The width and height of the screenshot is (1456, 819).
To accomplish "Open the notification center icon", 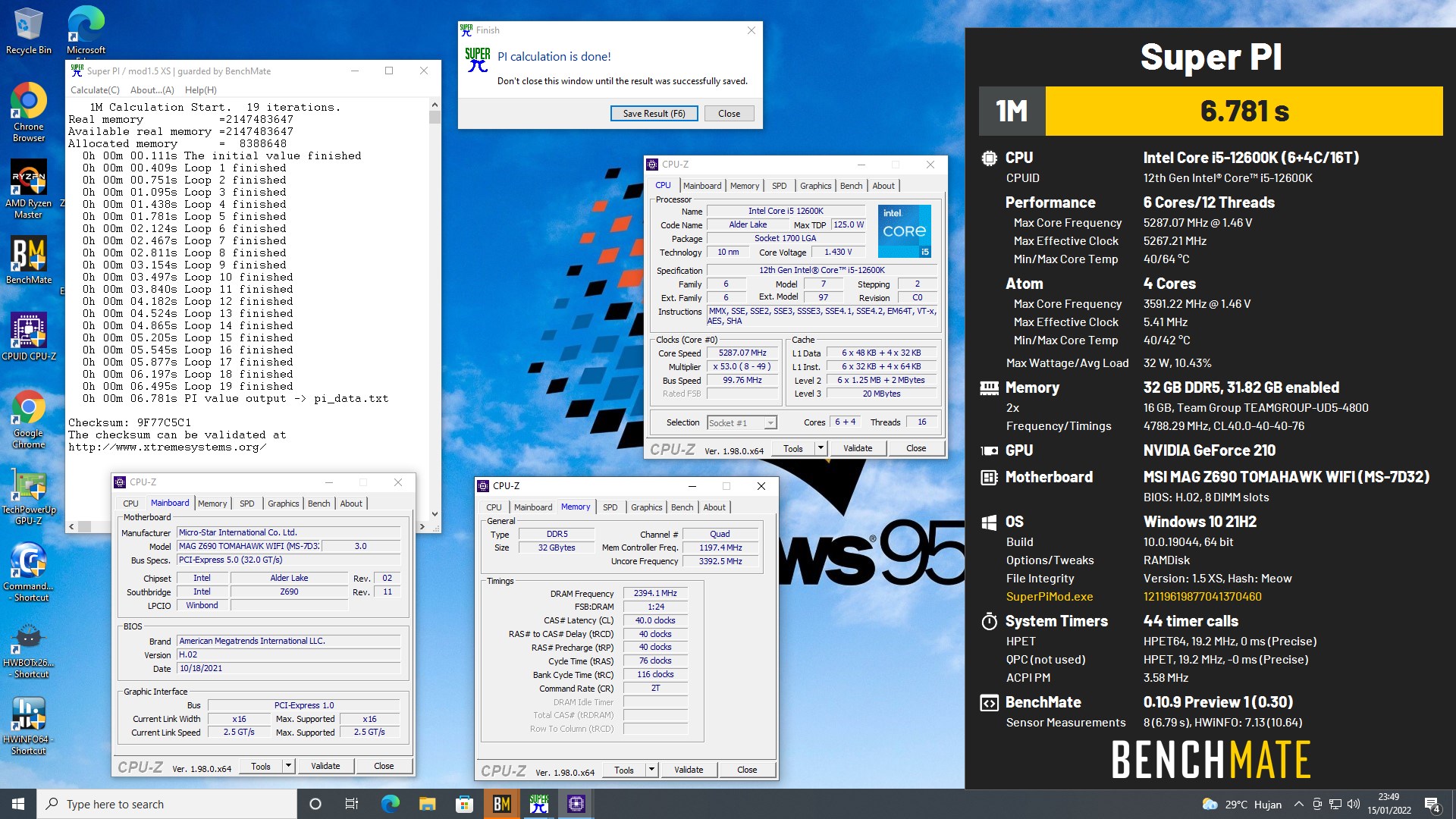I will pos(1432,804).
